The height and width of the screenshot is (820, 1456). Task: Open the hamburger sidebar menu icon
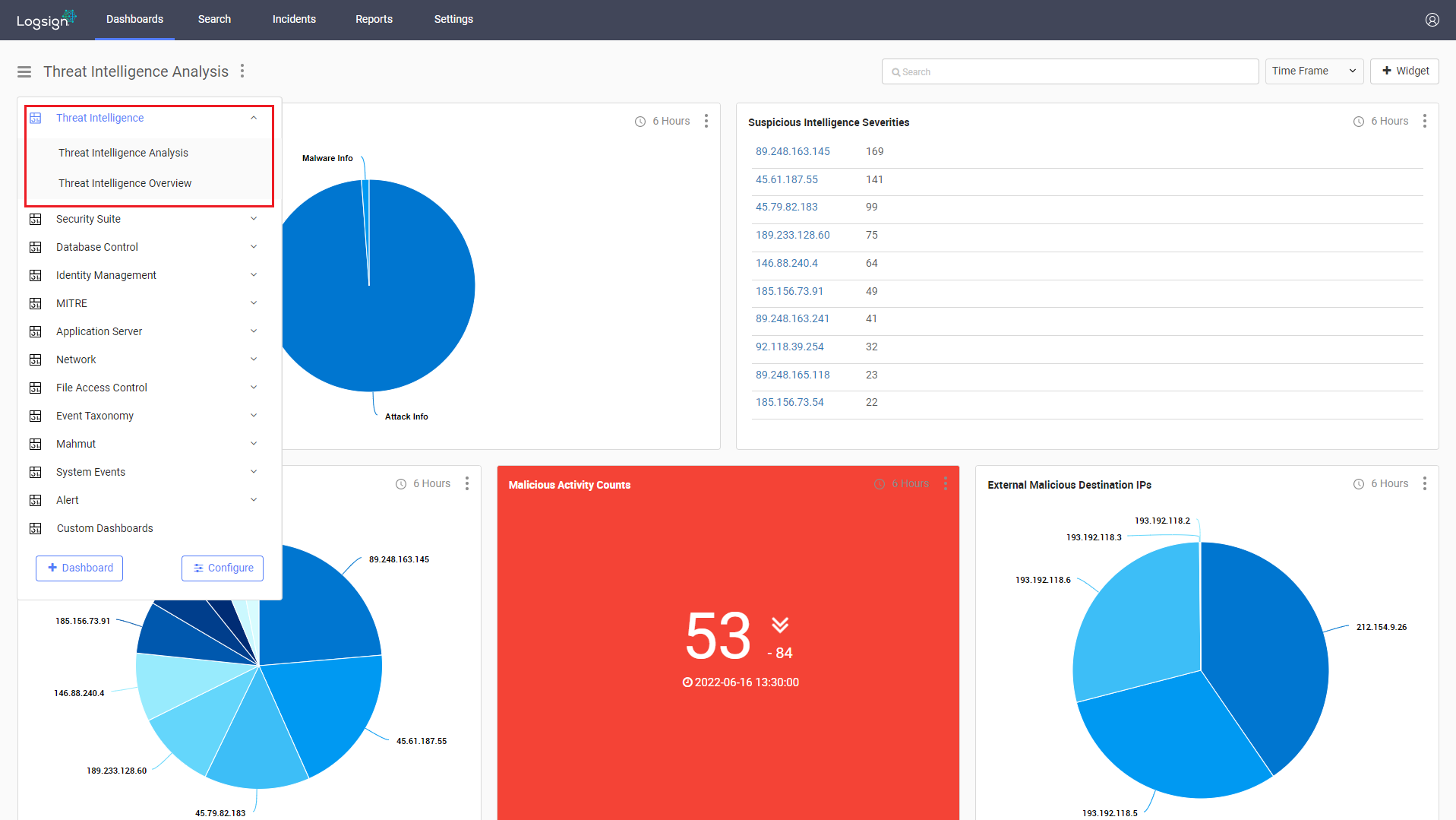[x=24, y=71]
